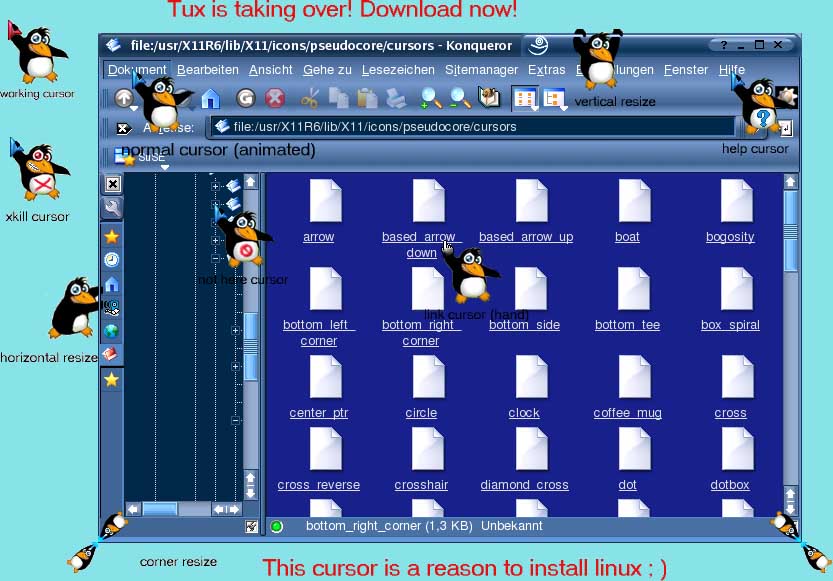833x581 pixels.
Task: Click the red Stop loading icon
Action: click(275, 98)
